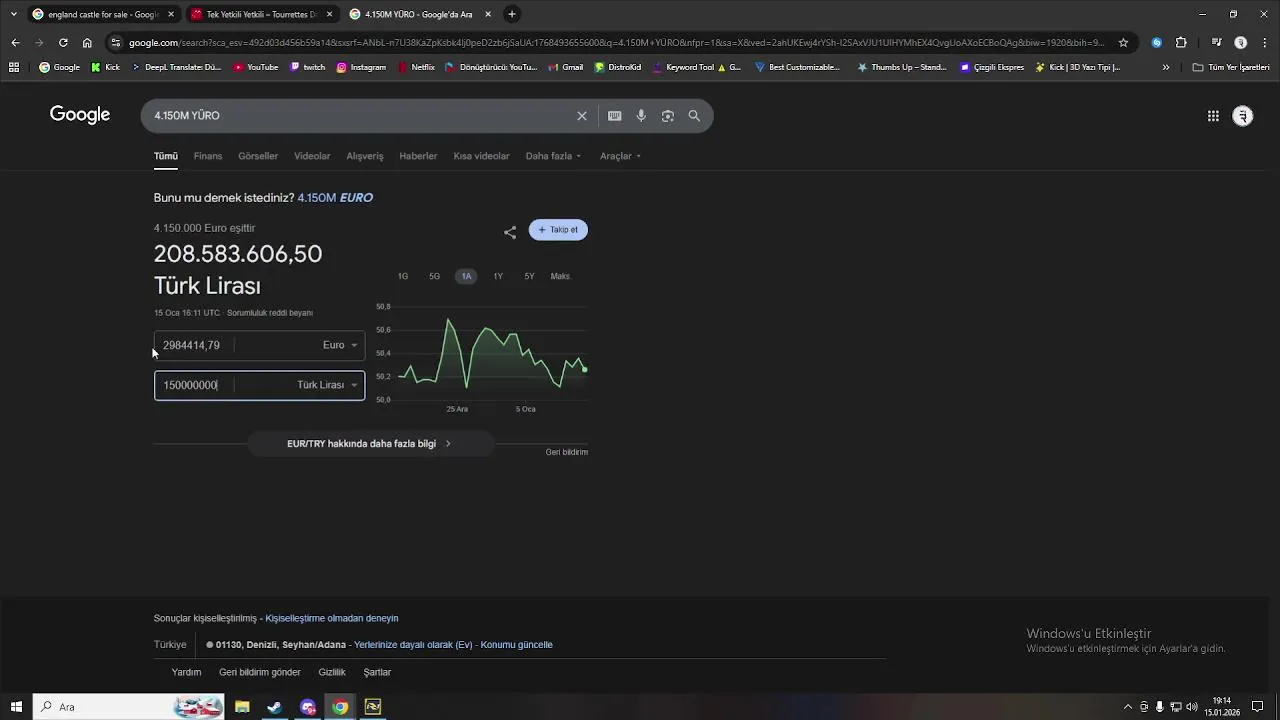The width and height of the screenshot is (1280, 720).
Task: Go back with the browser back arrow
Action: 15,43
